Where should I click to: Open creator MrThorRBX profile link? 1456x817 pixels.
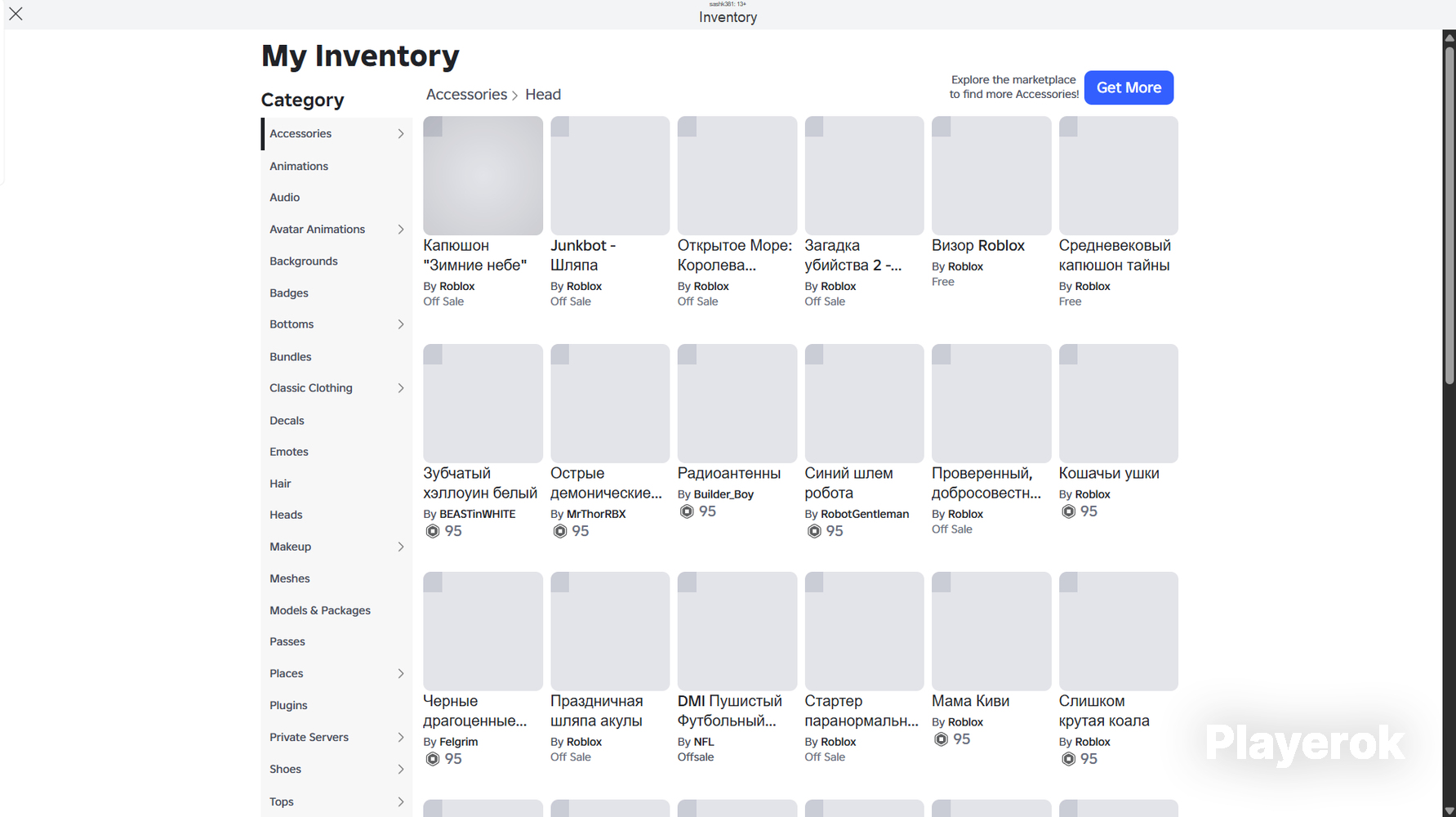pos(596,514)
